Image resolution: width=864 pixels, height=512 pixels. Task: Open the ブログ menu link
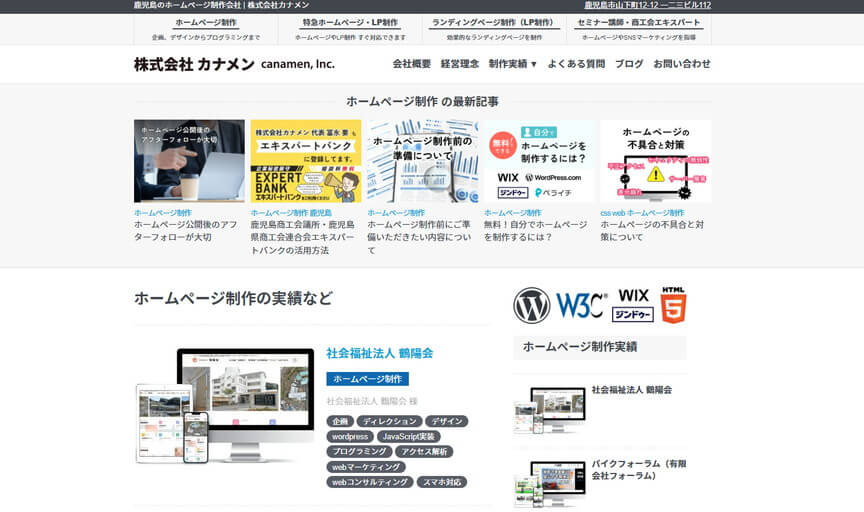point(629,64)
